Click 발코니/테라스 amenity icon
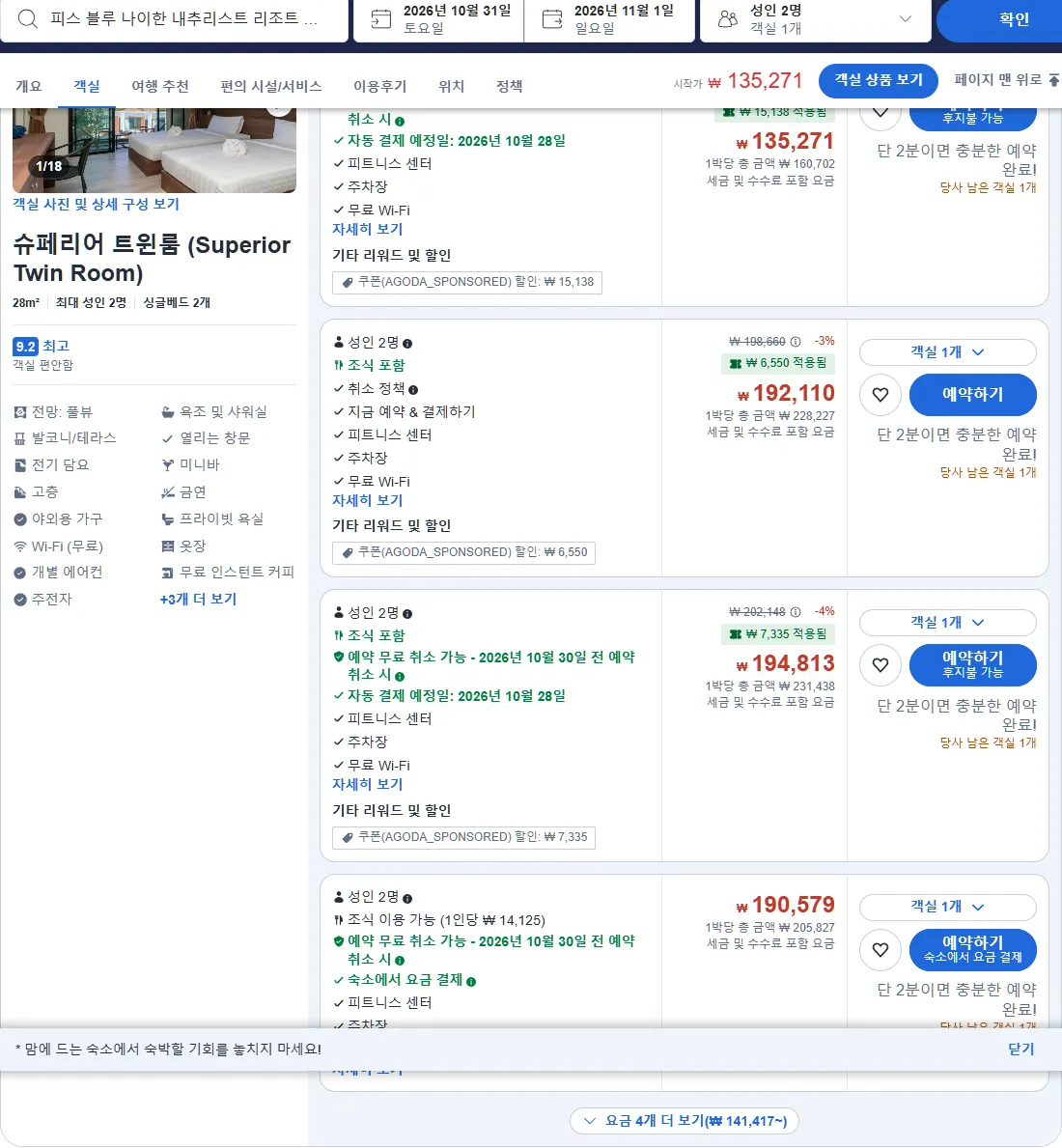1062x1148 pixels. coord(20,438)
